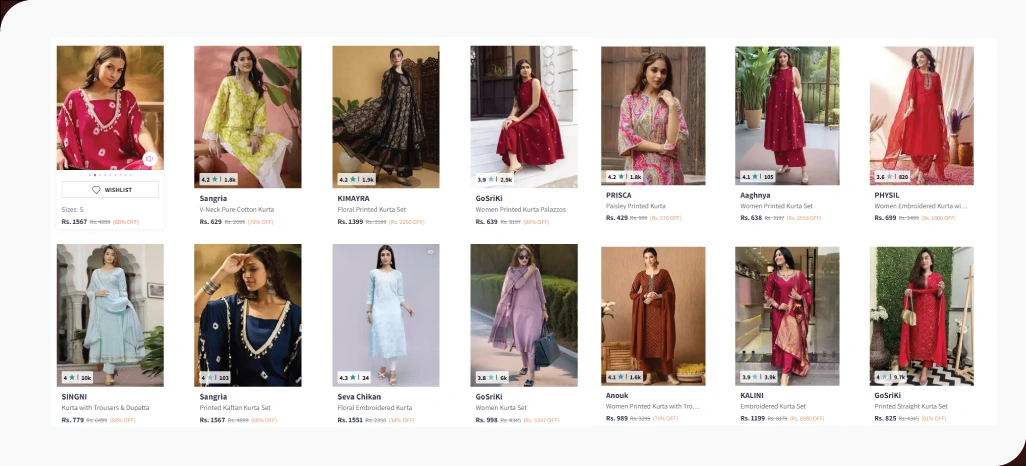This screenshot has height=466, width=1026.
Task: Add the red kaftan to Wishlist
Action: pyautogui.click(x=110, y=190)
